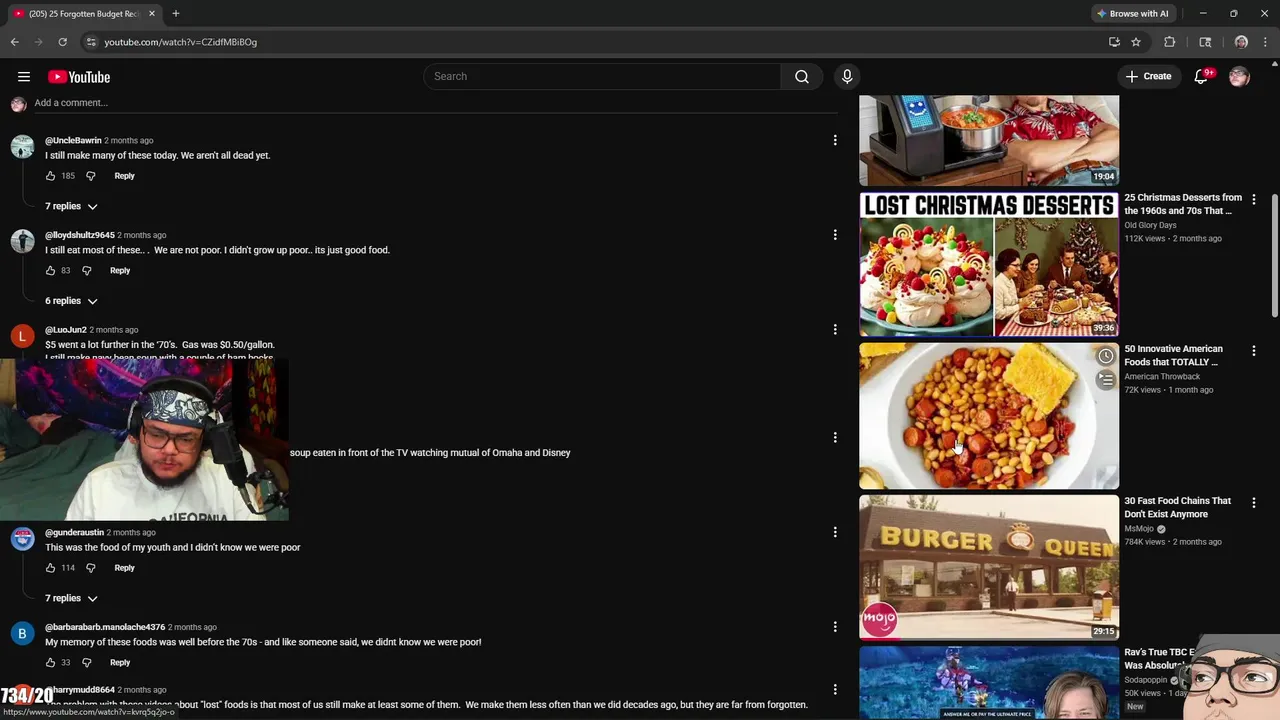Open browser extensions puzzle icon
1280x720 pixels.
coord(1169,42)
